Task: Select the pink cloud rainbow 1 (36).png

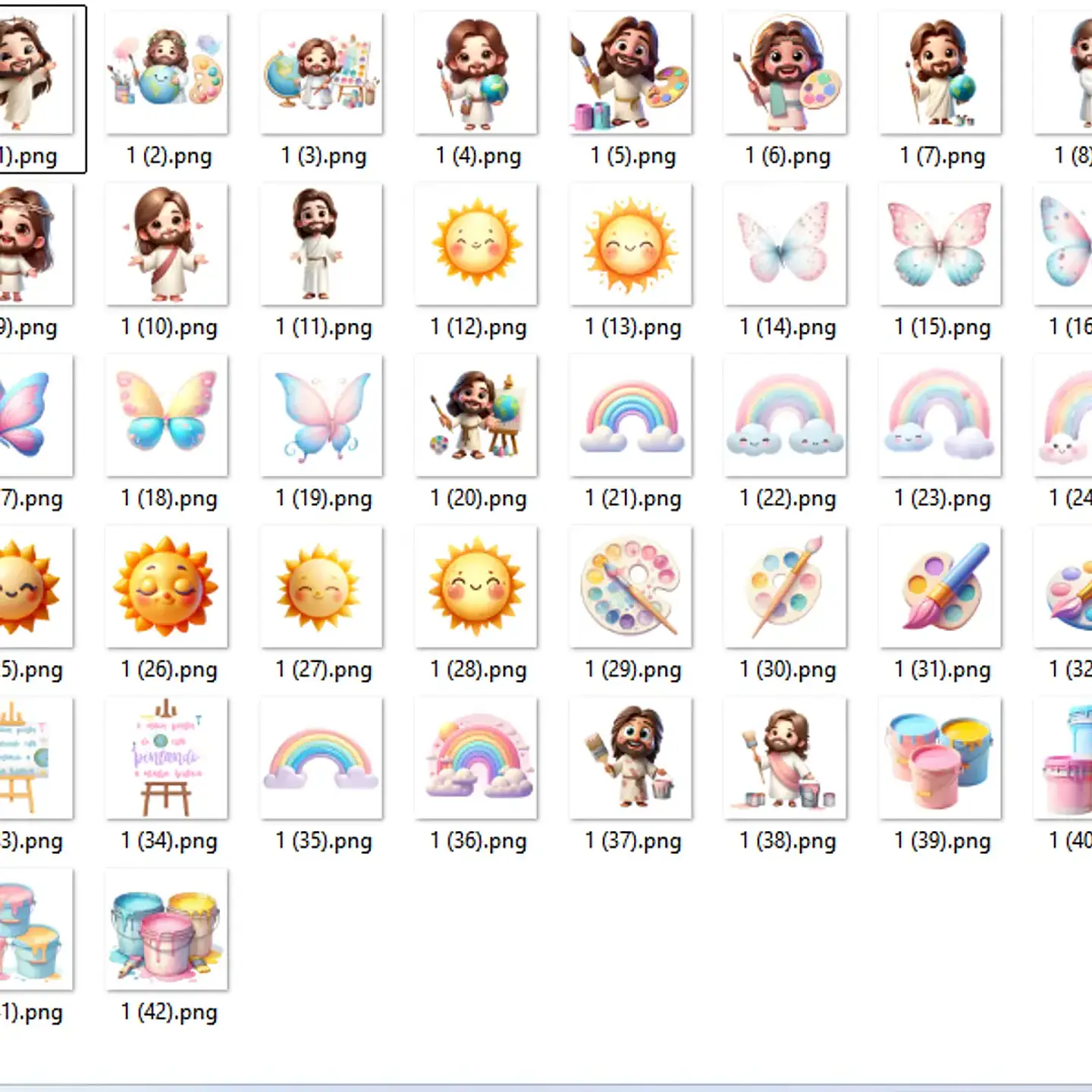Action: click(476, 758)
